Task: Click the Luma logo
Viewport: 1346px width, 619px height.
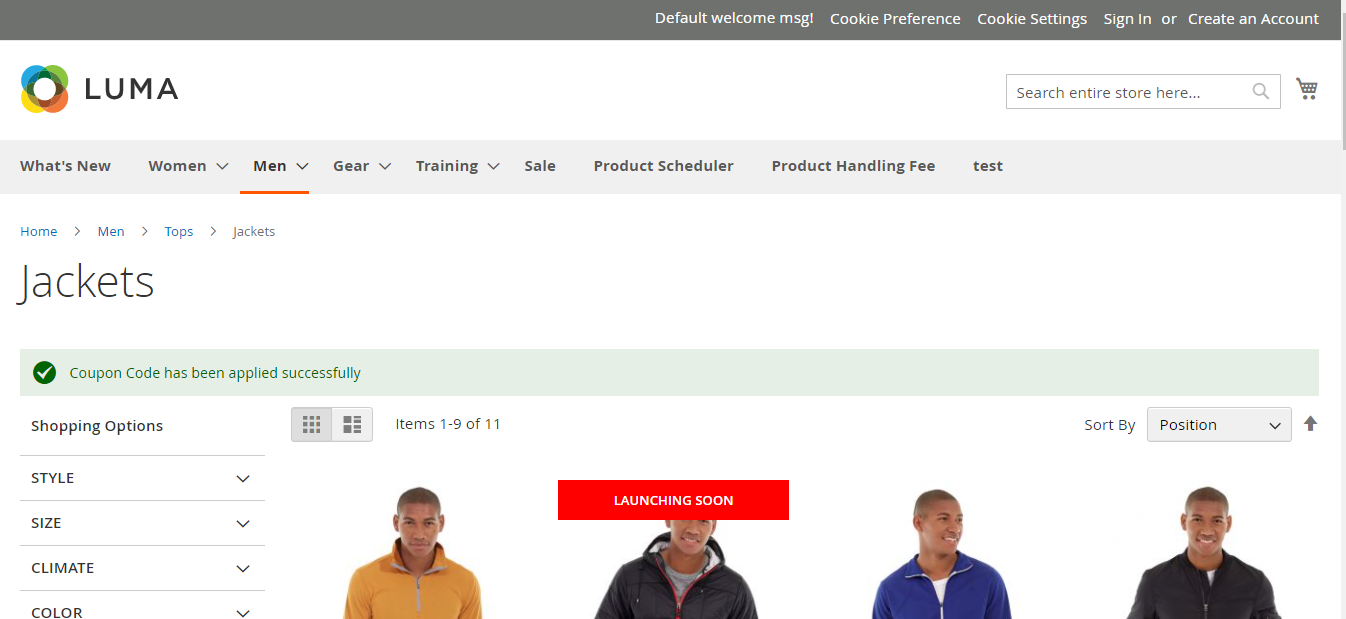Action: (x=98, y=89)
